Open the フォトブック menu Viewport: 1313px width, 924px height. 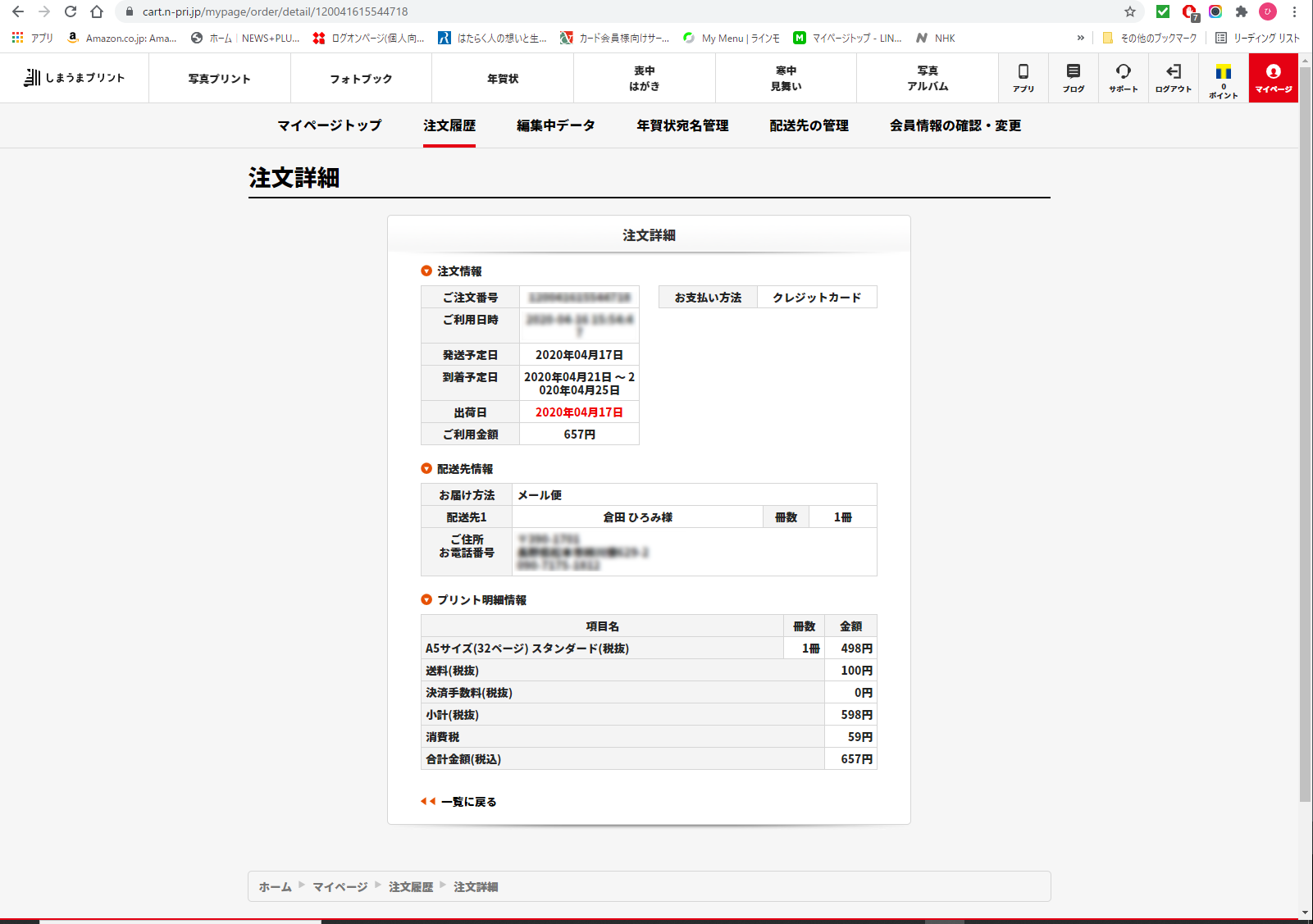[x=361, y=79]
